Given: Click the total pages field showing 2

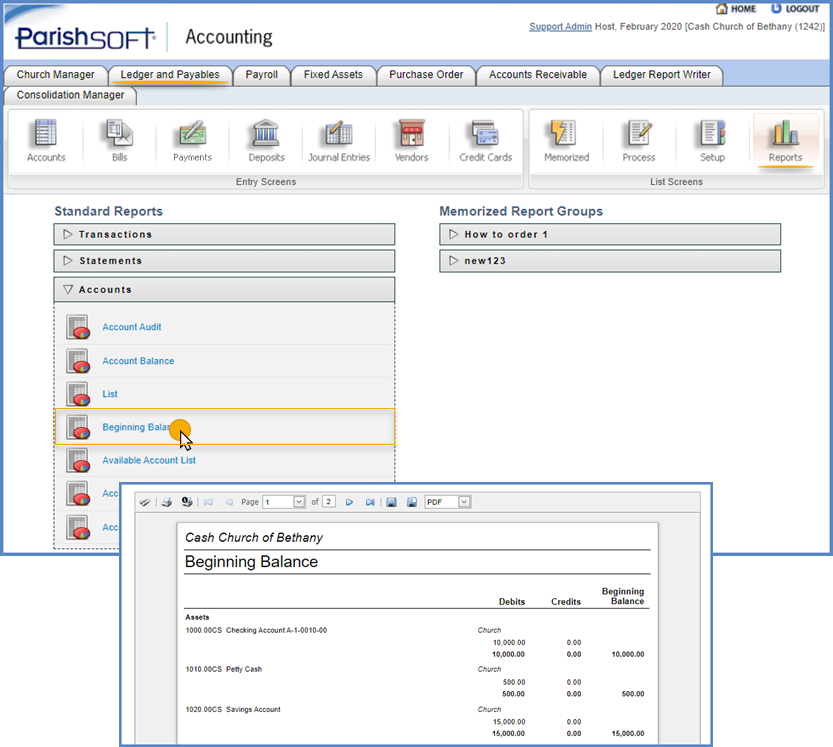Looking at the screenshot, I should pyautogui.click(x=329, y=502).
